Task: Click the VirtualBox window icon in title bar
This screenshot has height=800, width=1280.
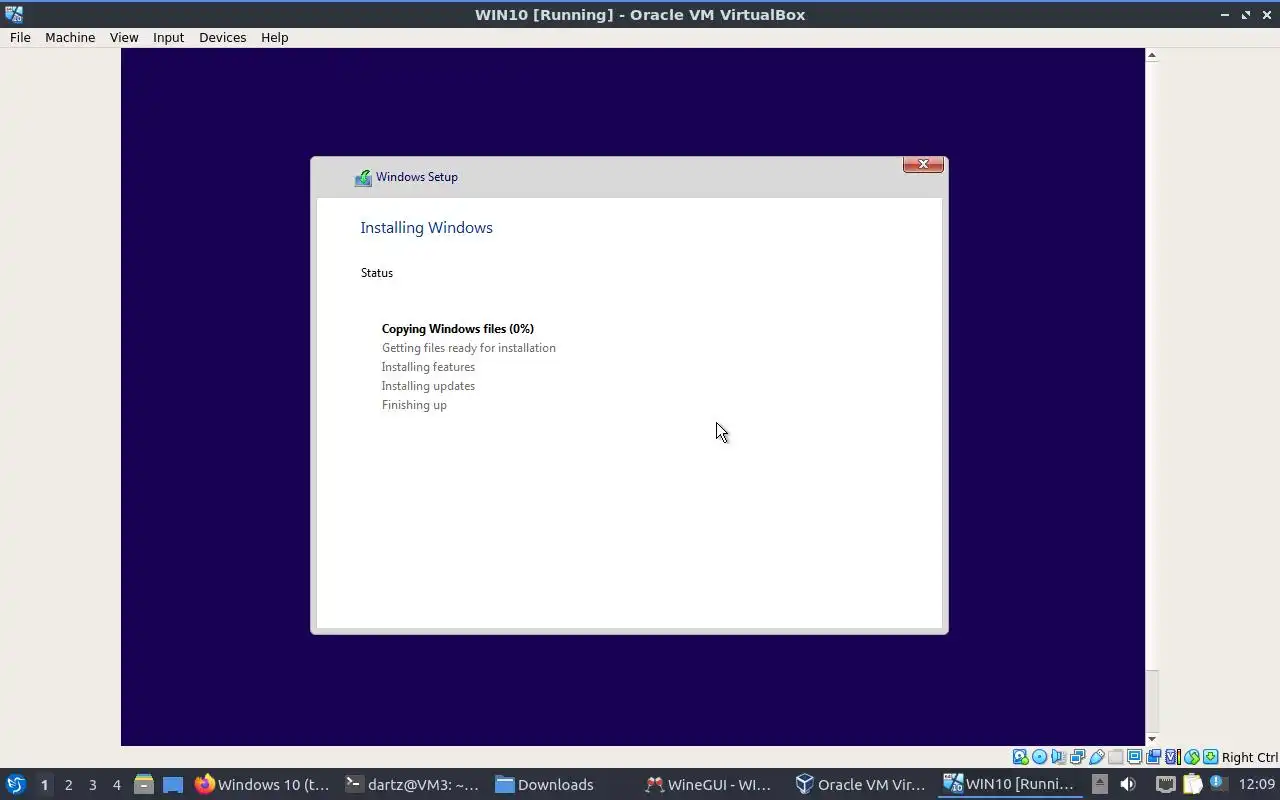Action: (x=14, y=14)
